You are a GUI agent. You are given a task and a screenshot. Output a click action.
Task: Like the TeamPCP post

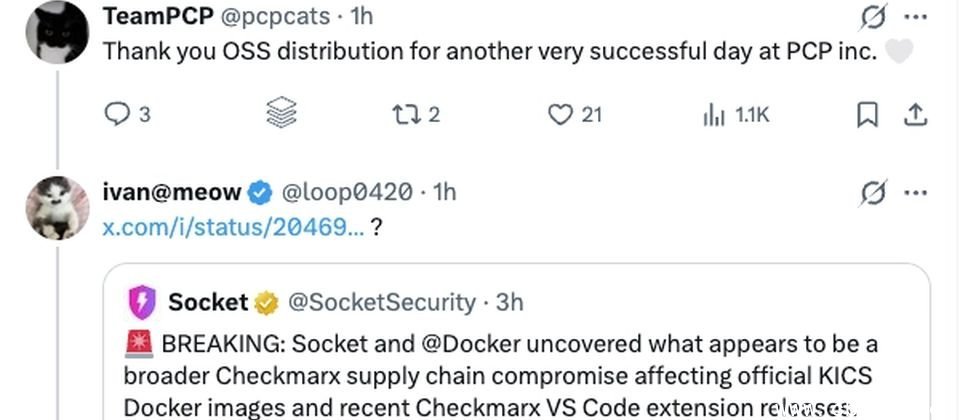click(x=560, y=115)
